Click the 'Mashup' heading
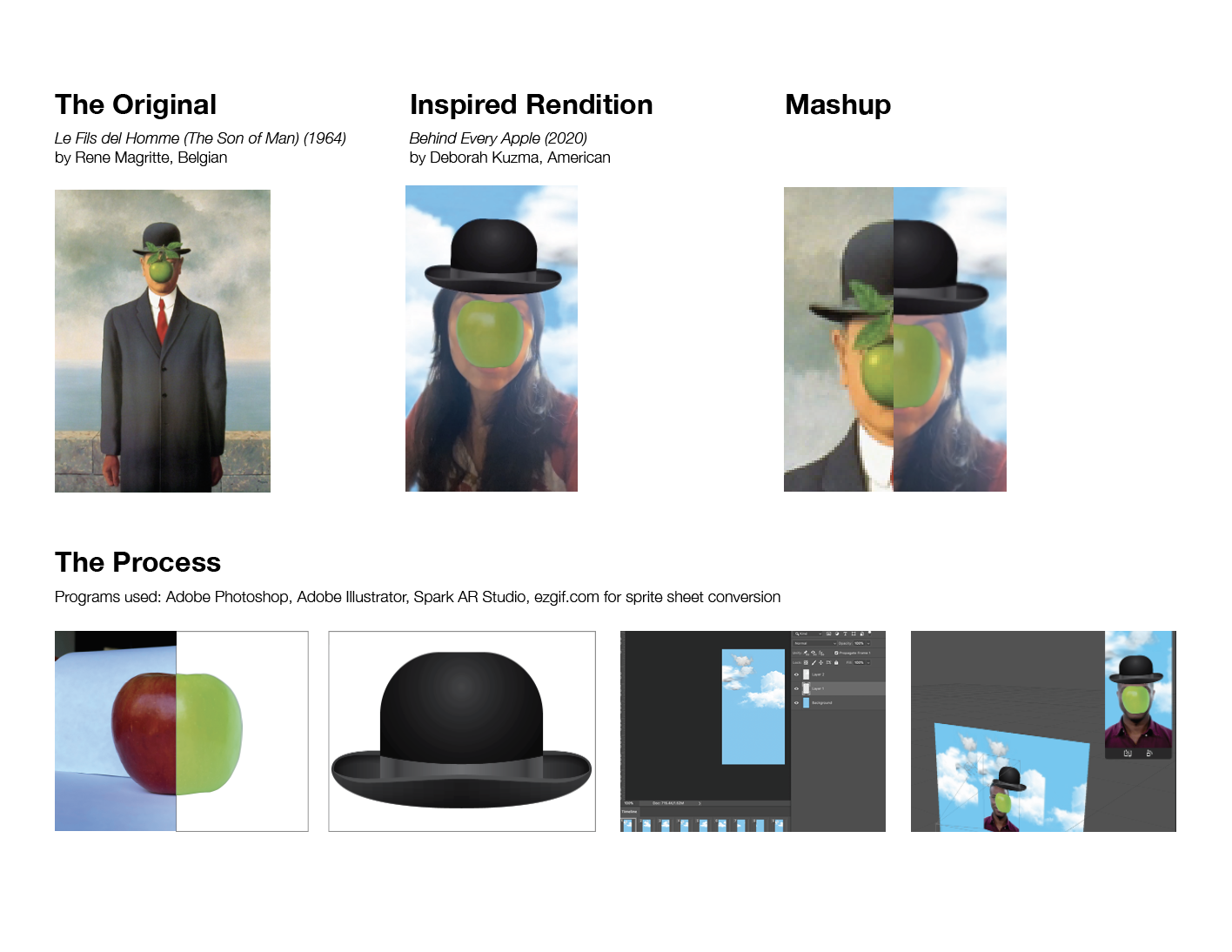Screen dimensions: 1232x952 pyautogui.click(x=838, y=105)
